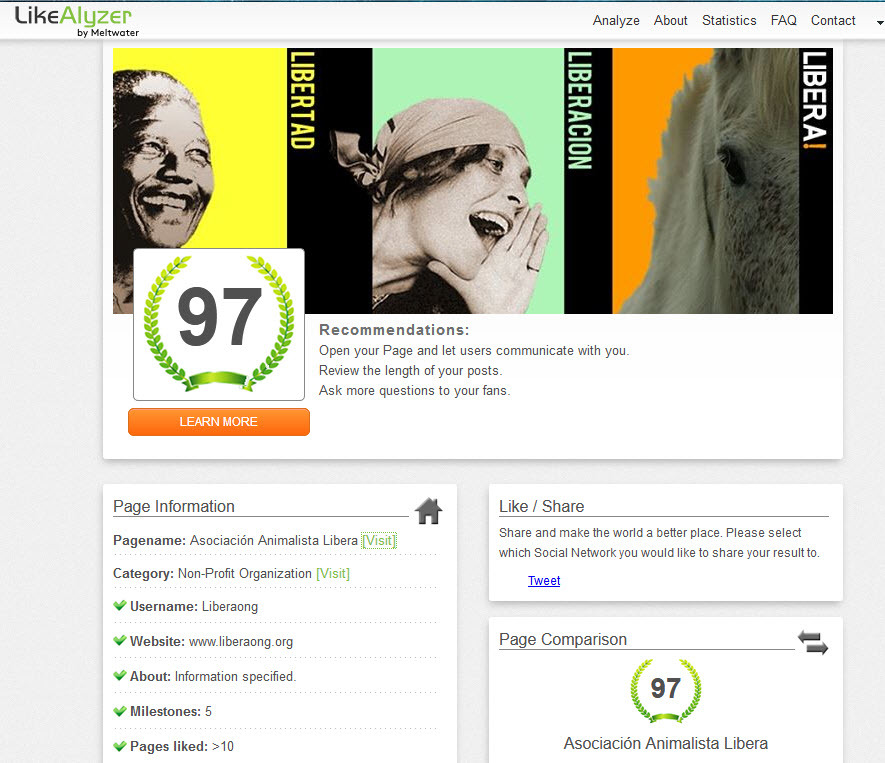
Task: Click the 'Pages liked: >10' row
Action: [275, 747]
